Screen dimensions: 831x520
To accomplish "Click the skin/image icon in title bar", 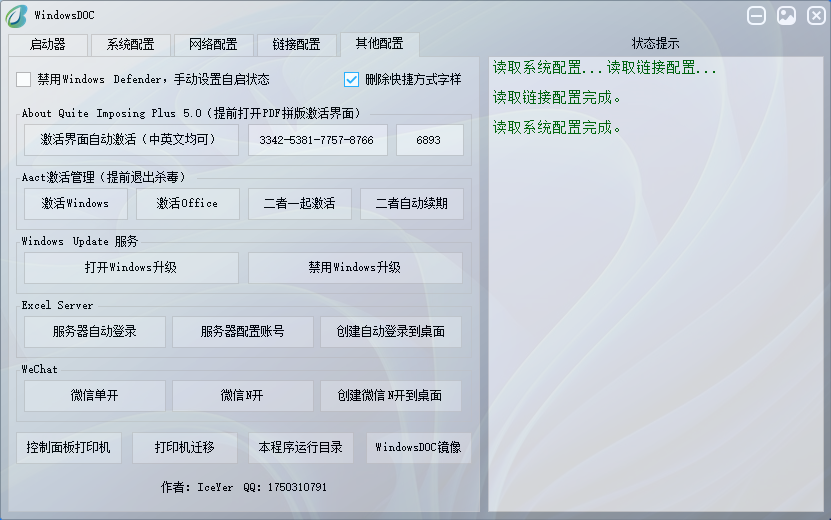I will [786, 15].
